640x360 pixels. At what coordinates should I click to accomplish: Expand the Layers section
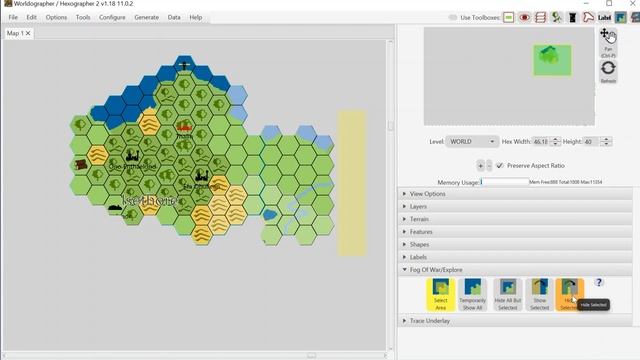515,207
